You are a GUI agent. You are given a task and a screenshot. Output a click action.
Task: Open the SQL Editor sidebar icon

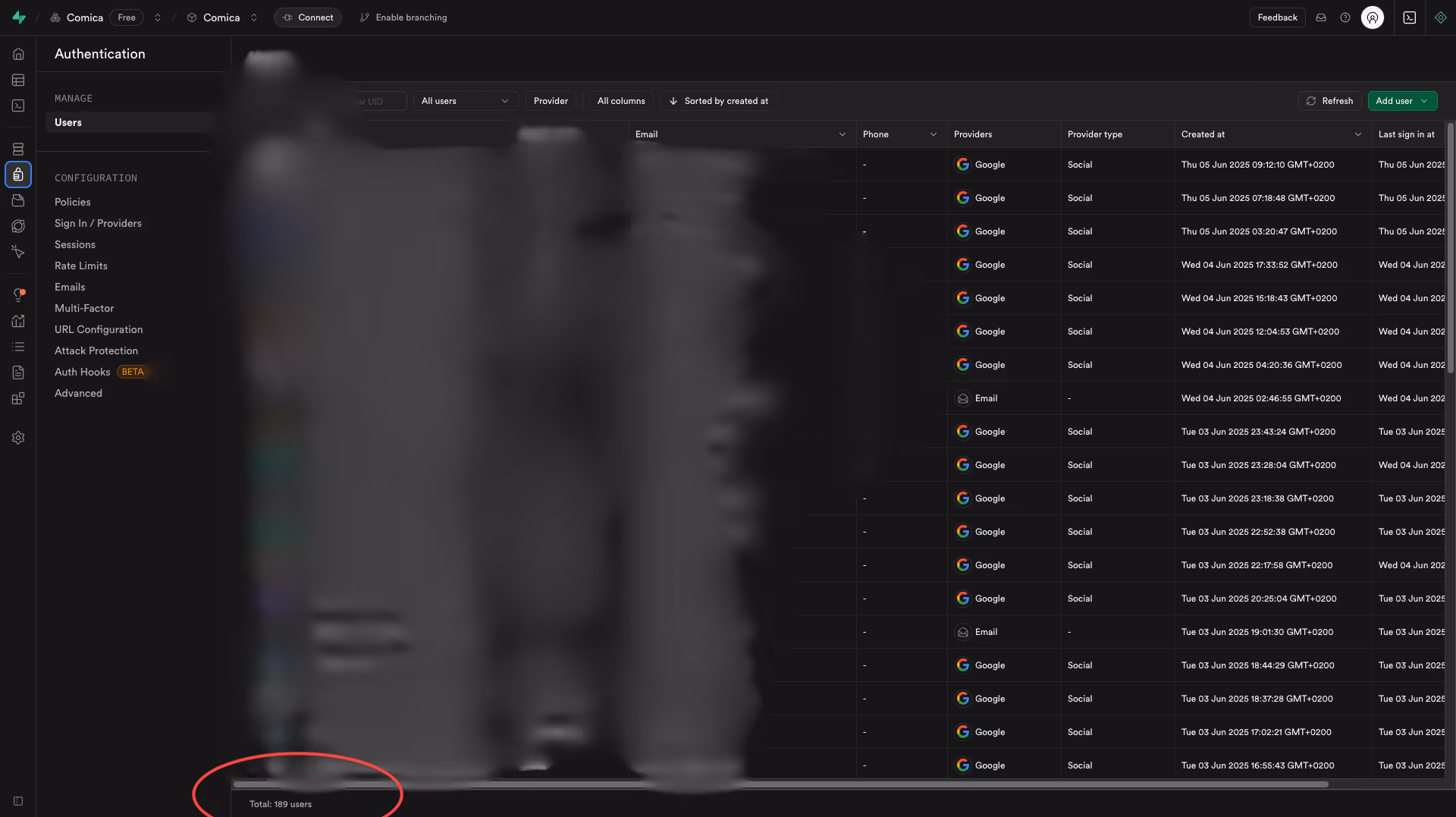18,105
